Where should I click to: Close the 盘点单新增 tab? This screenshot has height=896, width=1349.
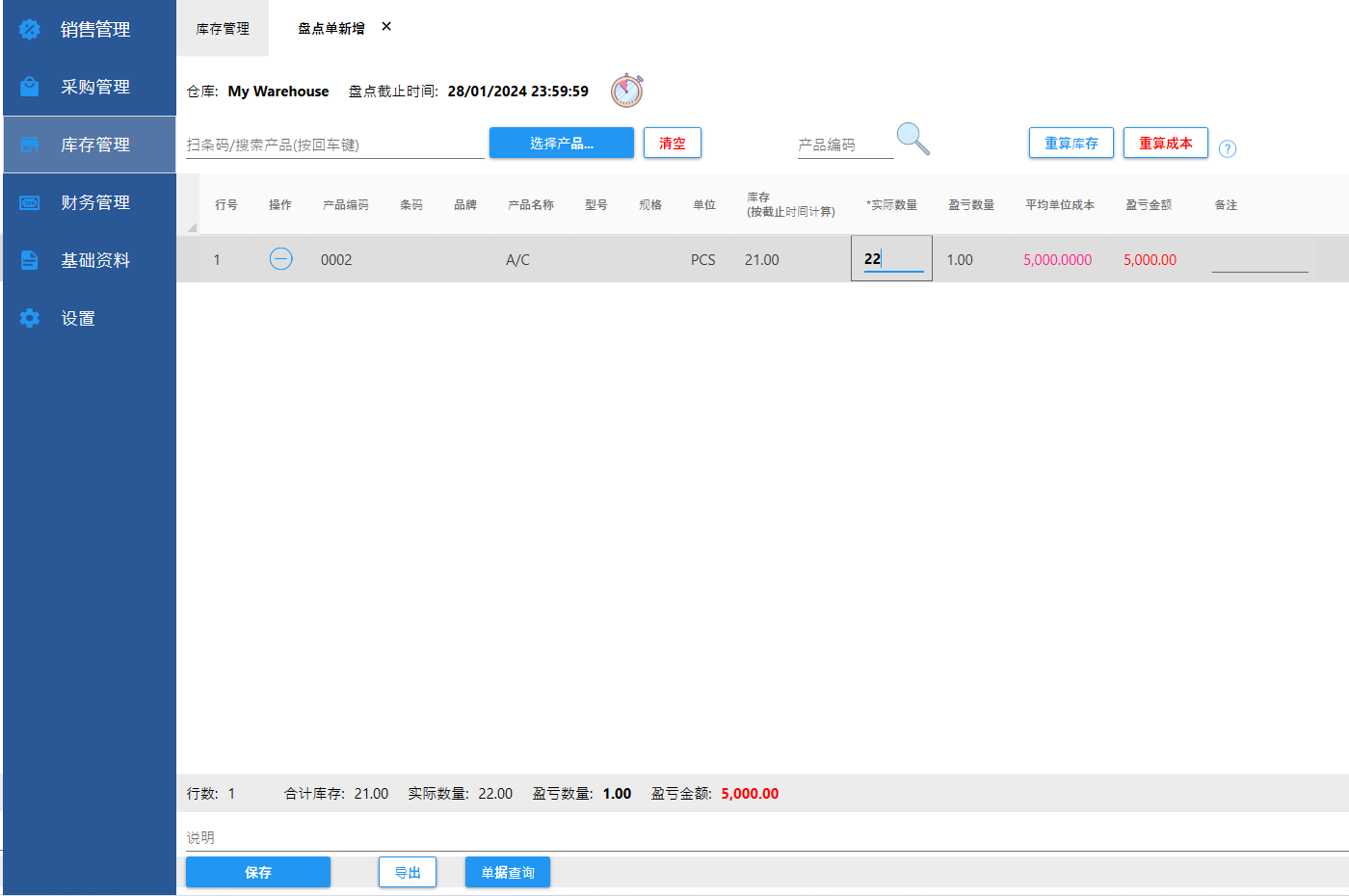[386, 27]
